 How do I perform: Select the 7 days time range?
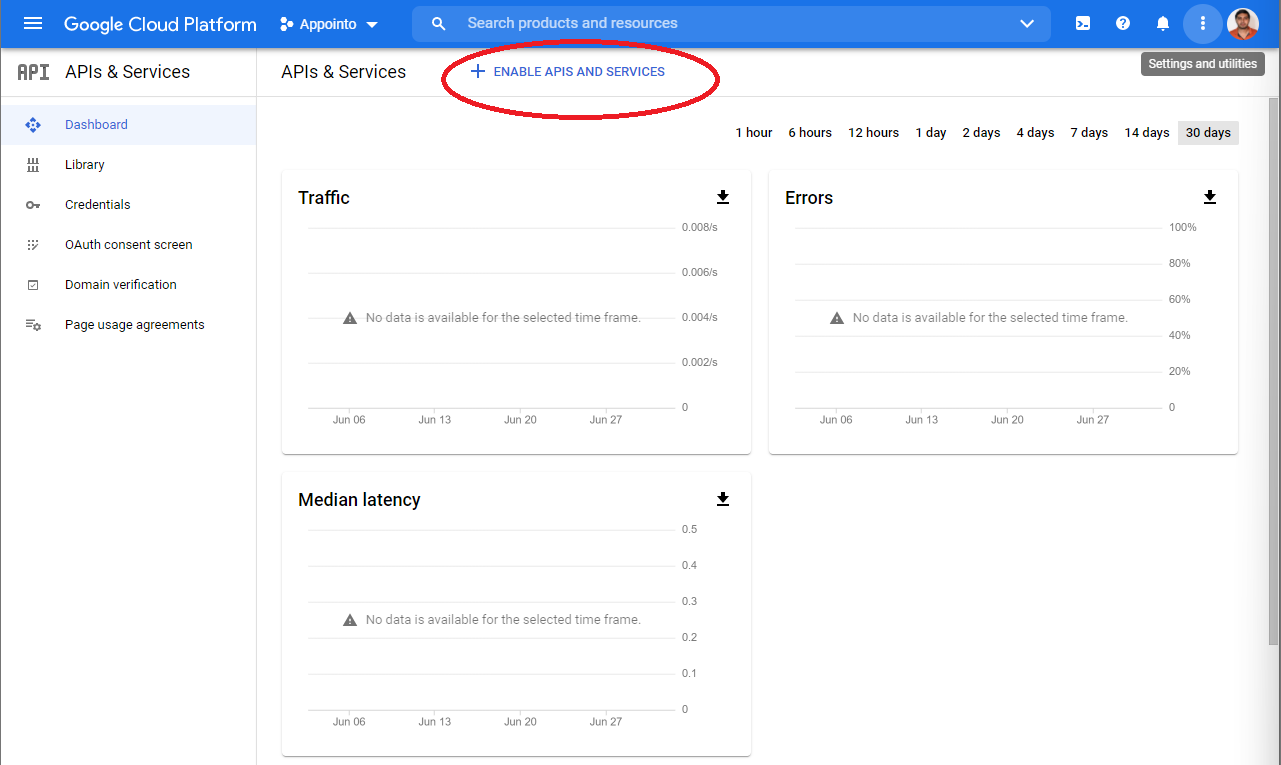(1089, 133)
